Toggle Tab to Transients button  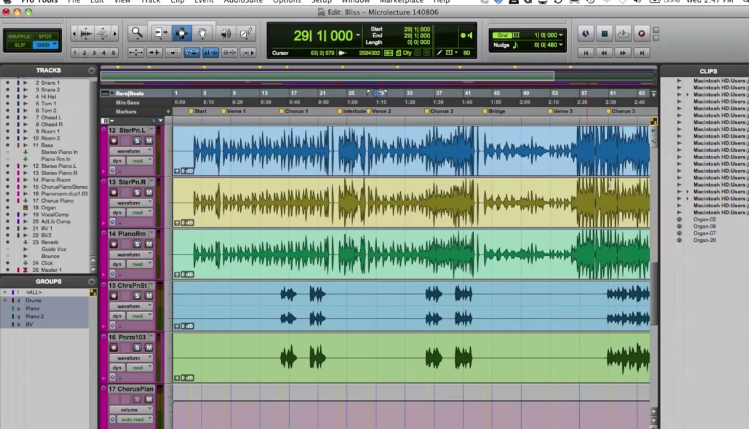(x=154, y=53)
